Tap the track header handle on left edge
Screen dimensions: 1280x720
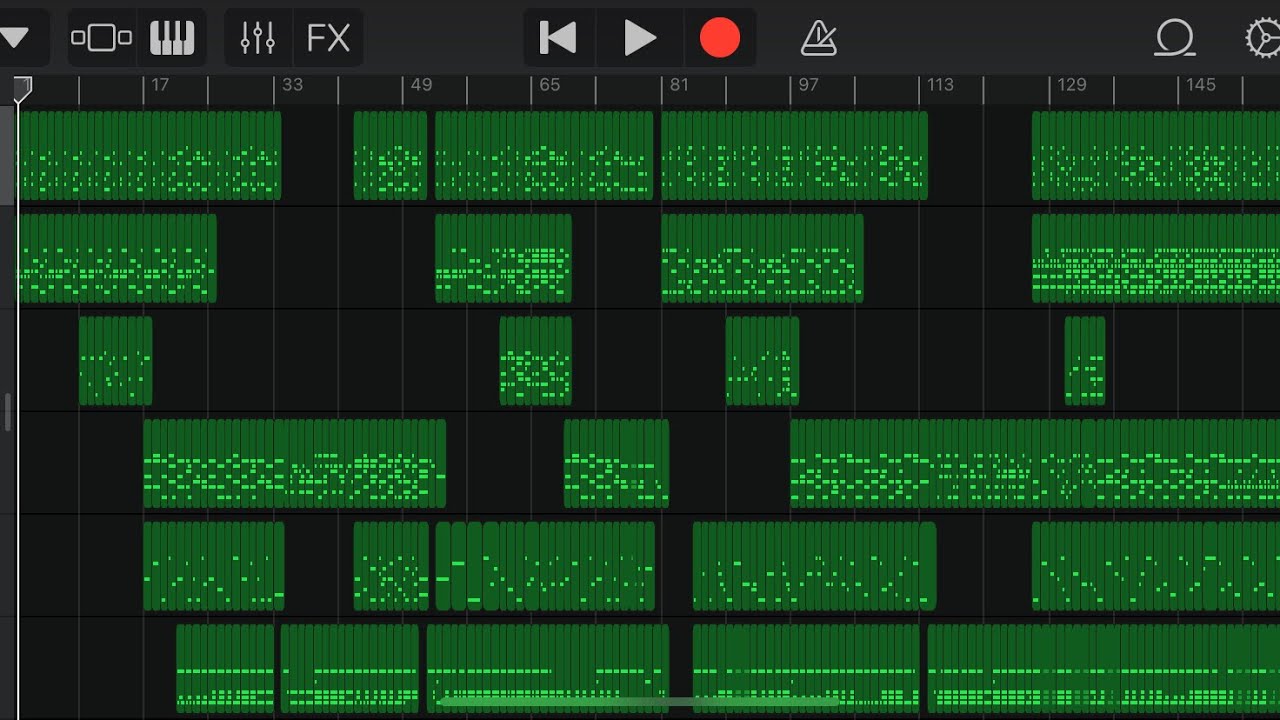tap(7, 412)
